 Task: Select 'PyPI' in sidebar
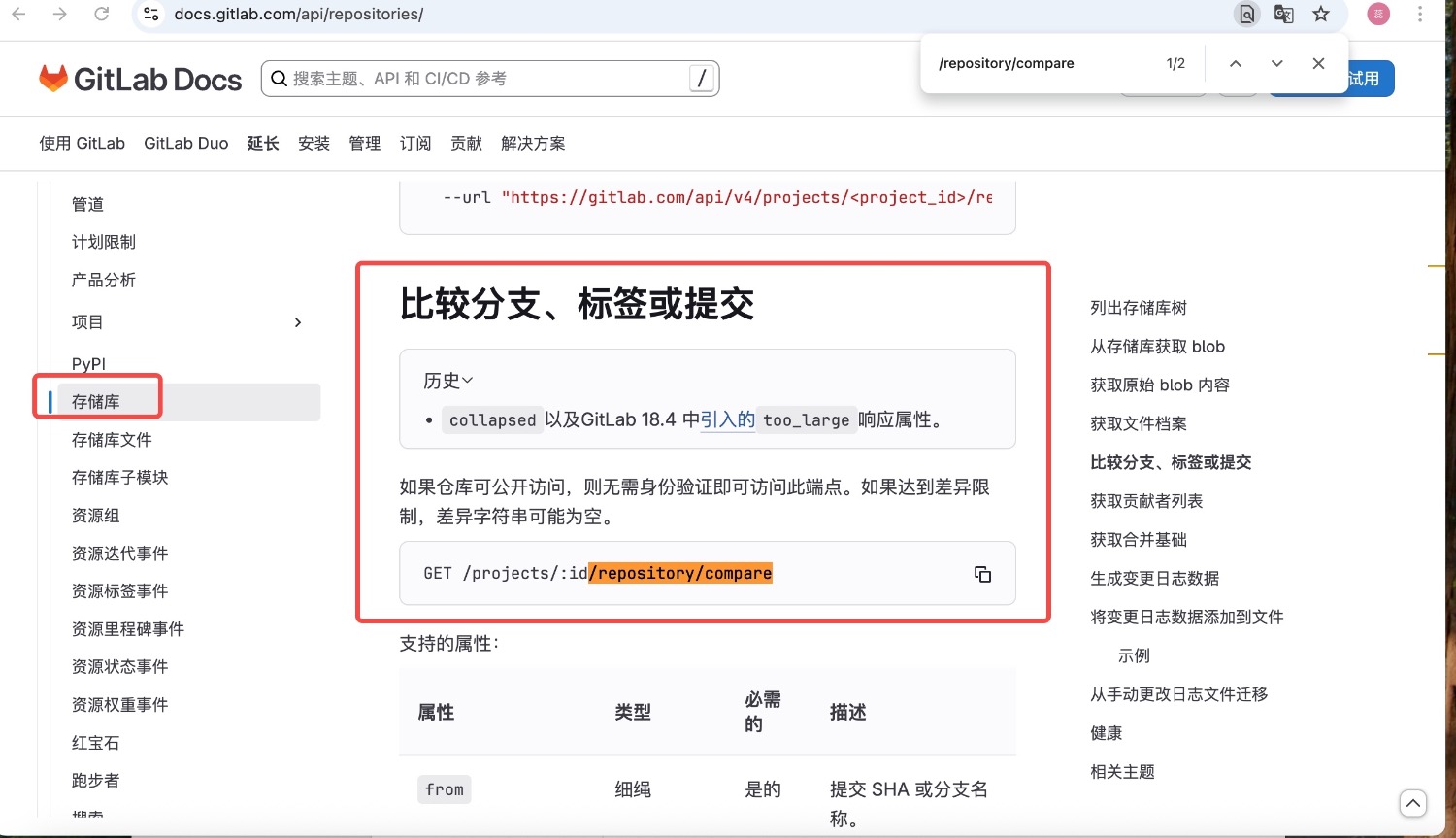click(88, 364)
